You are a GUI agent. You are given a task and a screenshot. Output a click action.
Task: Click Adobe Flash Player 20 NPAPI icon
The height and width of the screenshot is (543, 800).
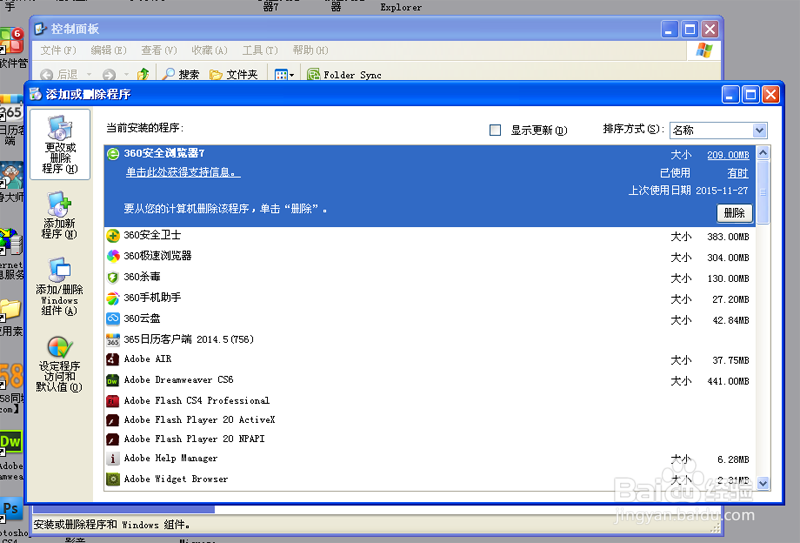click(113, 439)
